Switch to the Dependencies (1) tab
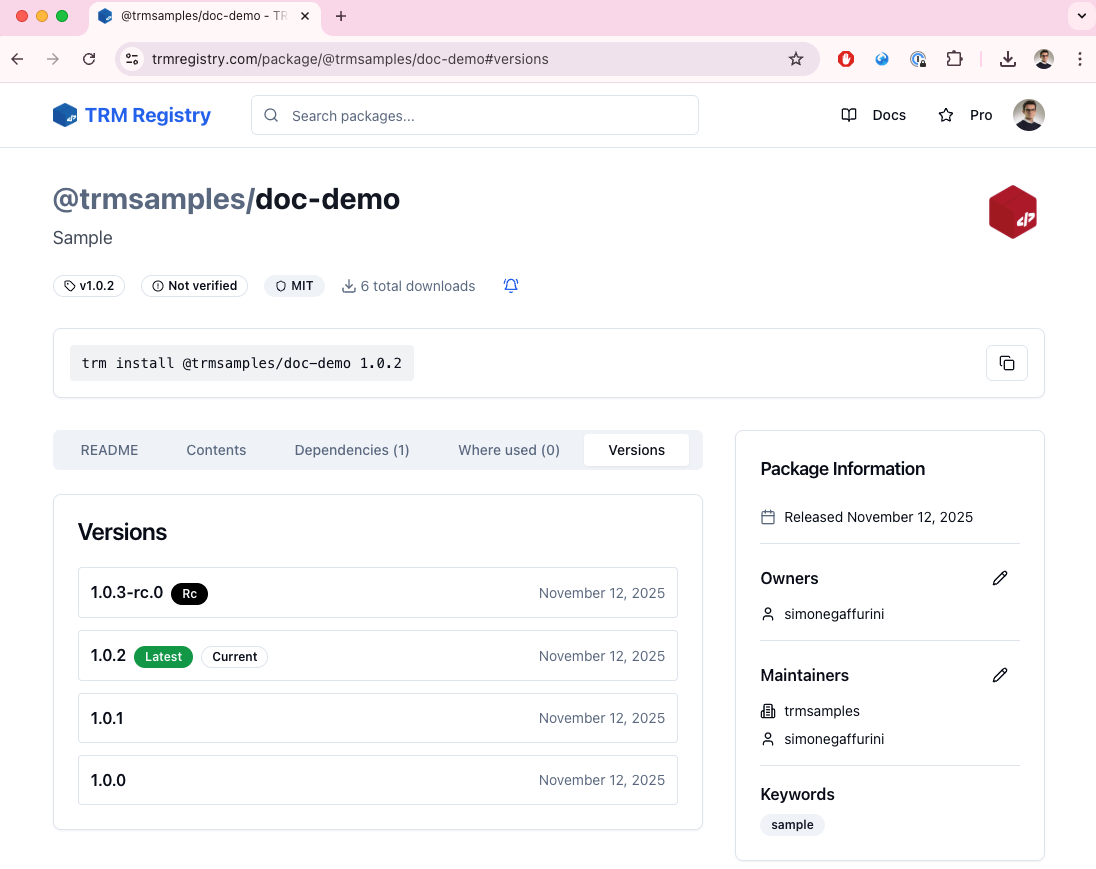The image size is (1096, 869). pyautogui.click(x=352, y=450)
